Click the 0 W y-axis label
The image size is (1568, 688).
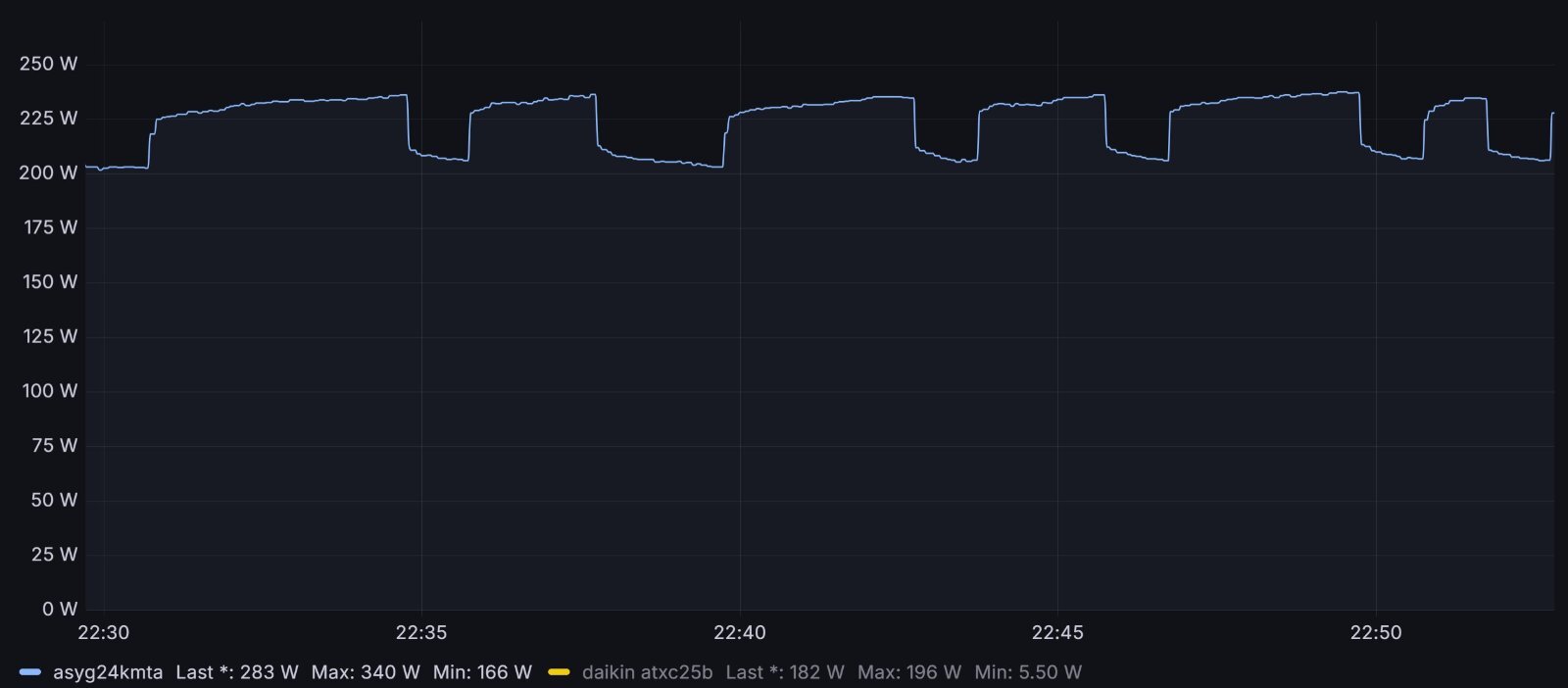coord(59,609)
